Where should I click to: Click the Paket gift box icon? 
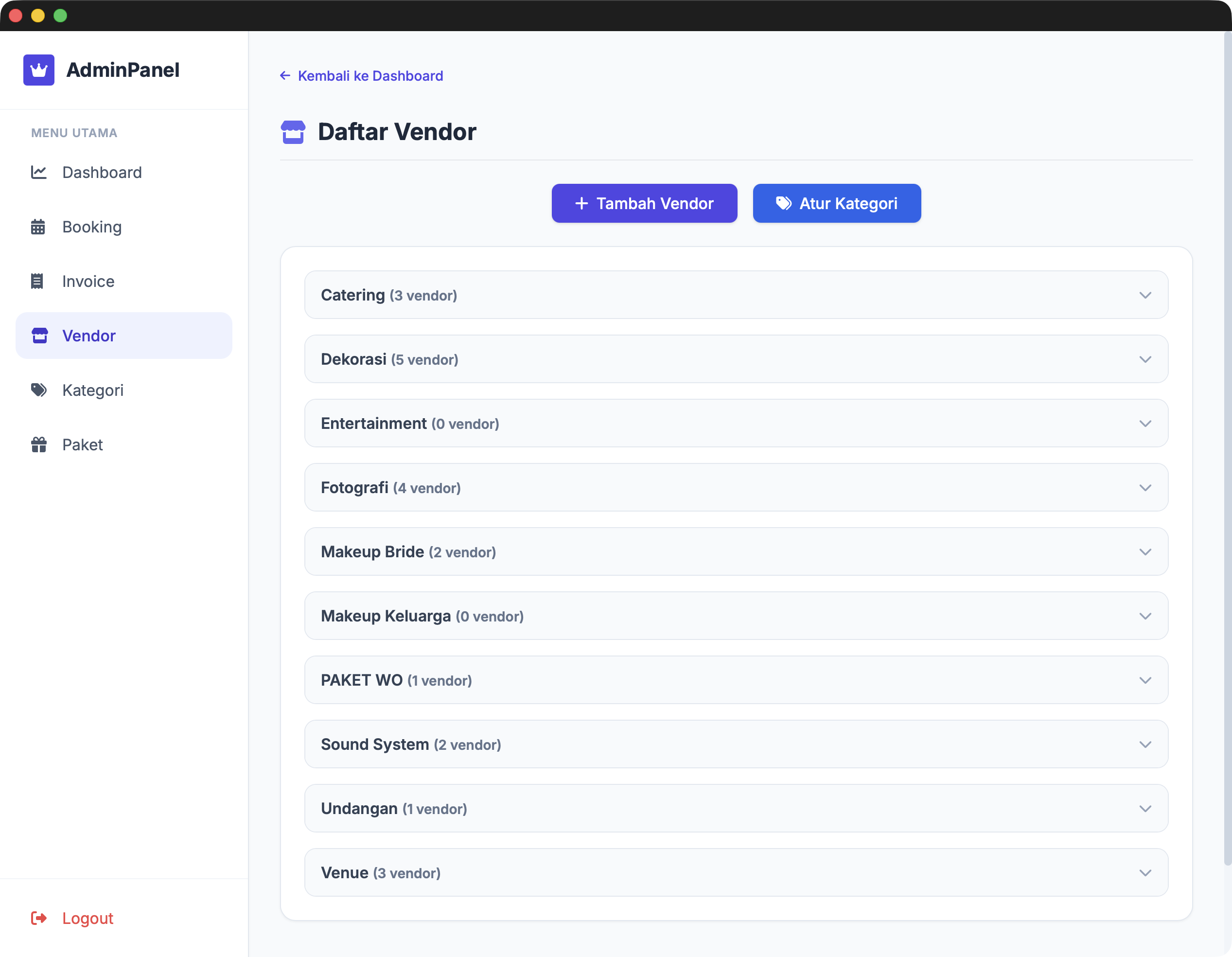pos(38,444)
